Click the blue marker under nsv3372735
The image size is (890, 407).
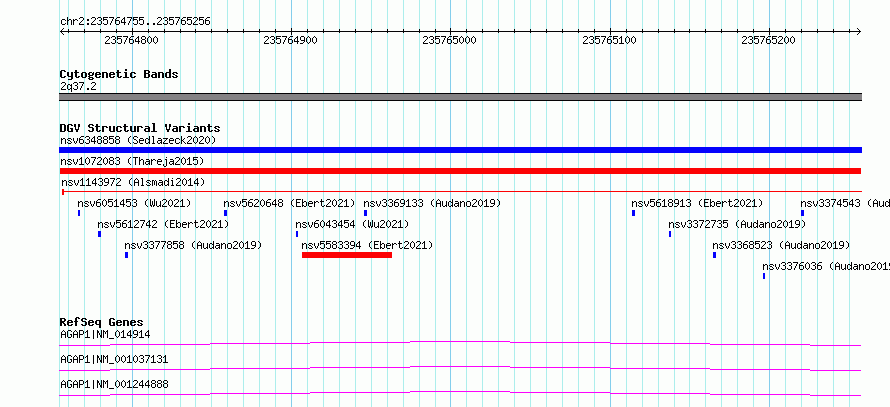click(670, 234)
